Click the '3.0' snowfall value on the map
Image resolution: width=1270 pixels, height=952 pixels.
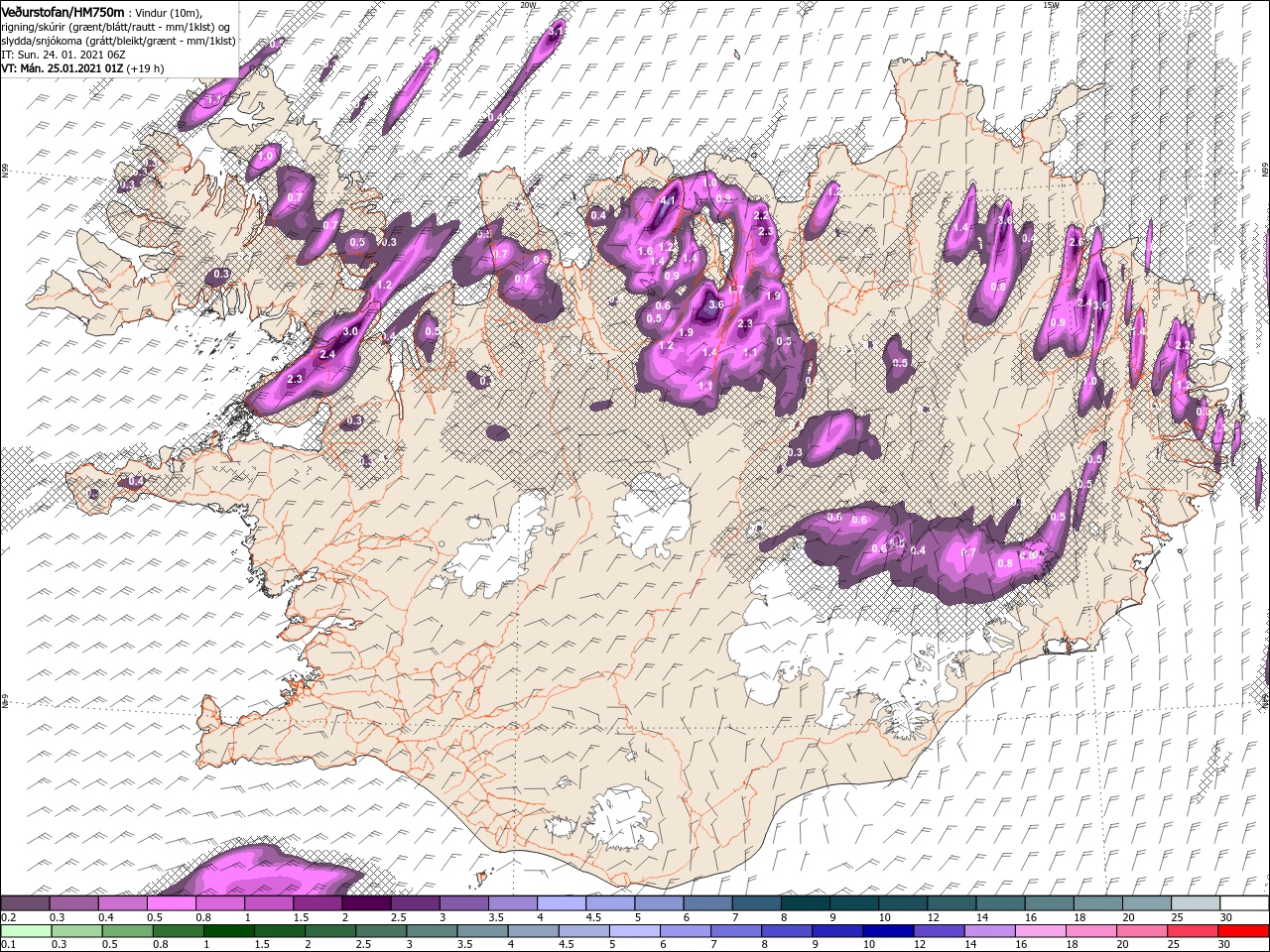pyautogui.click(x=350, y=331)
